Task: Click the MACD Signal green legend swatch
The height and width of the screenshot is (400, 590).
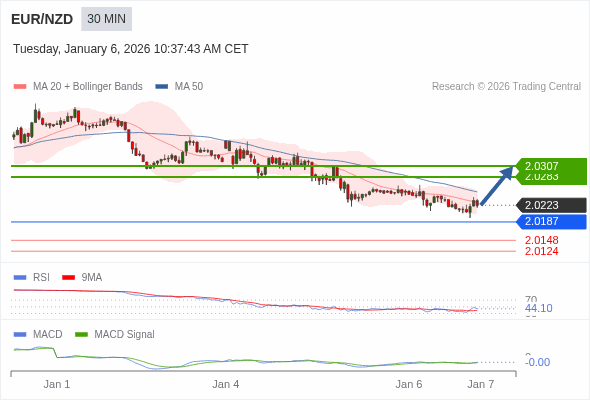Action: (x=81, y=335)
